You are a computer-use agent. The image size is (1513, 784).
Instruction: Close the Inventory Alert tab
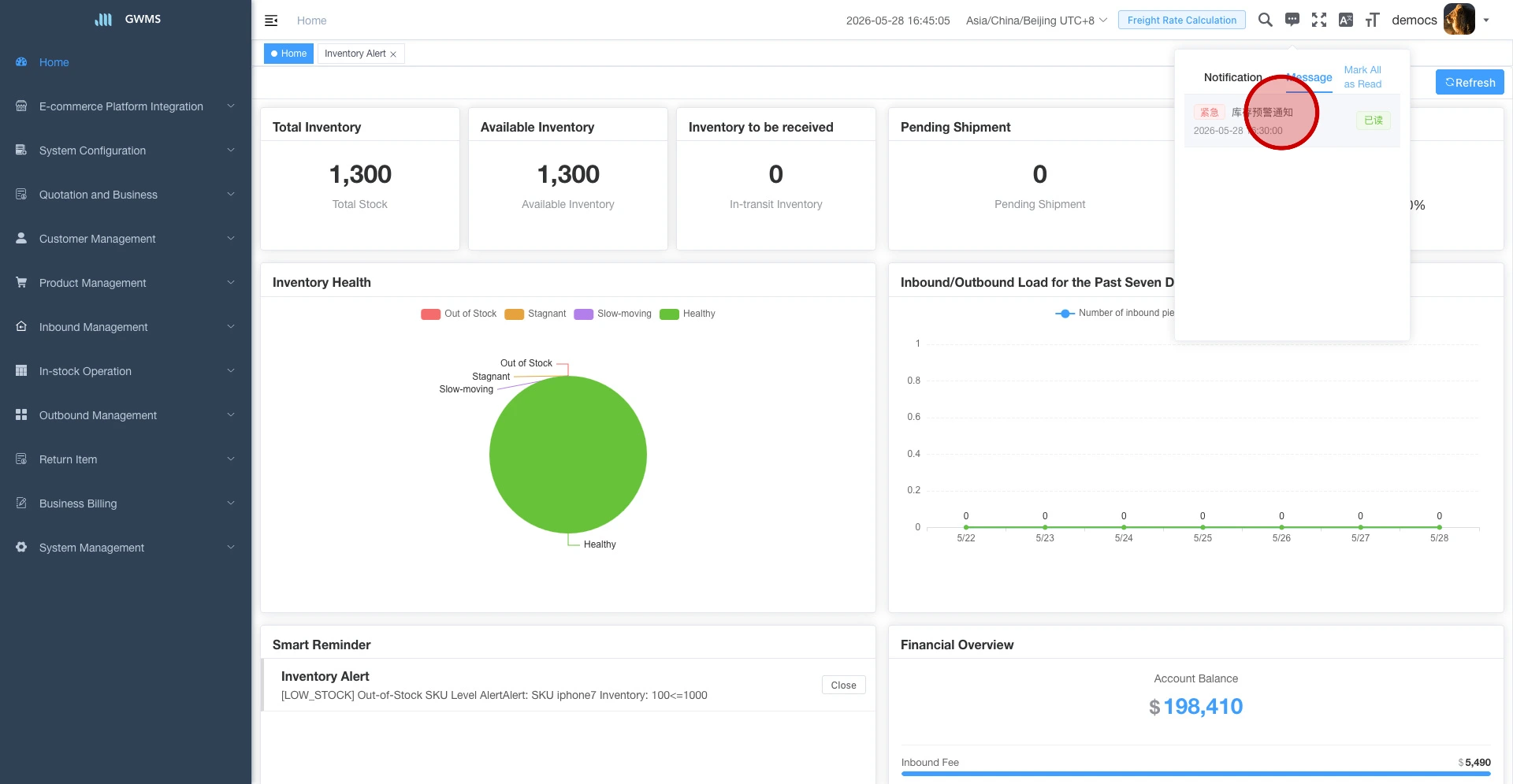coord(393,54)
